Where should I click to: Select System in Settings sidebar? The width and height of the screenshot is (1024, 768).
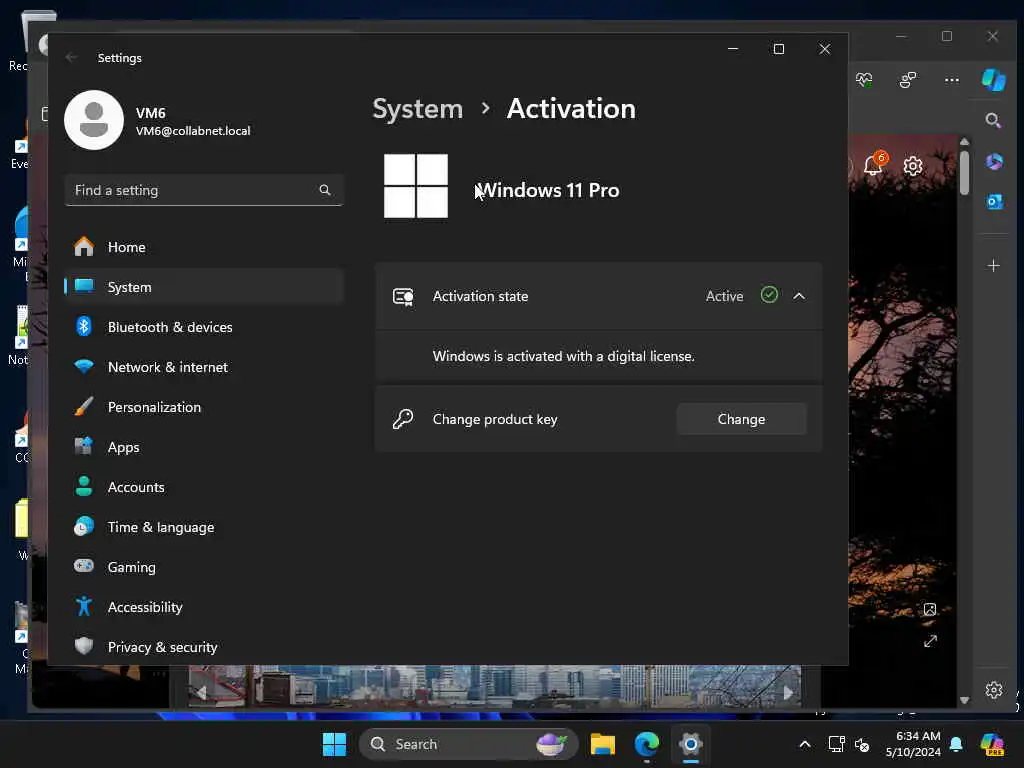(x=204, y=287)
